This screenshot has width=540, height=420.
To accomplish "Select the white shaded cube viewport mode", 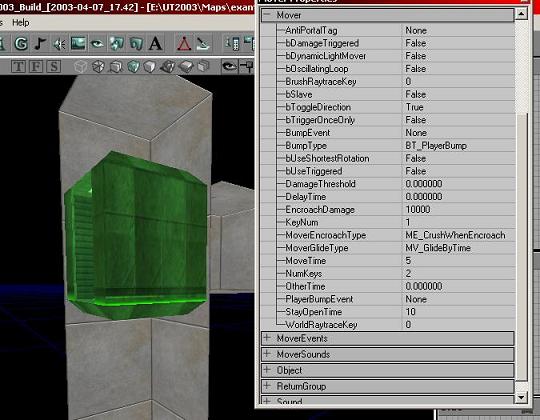I will tap(150, 66).
